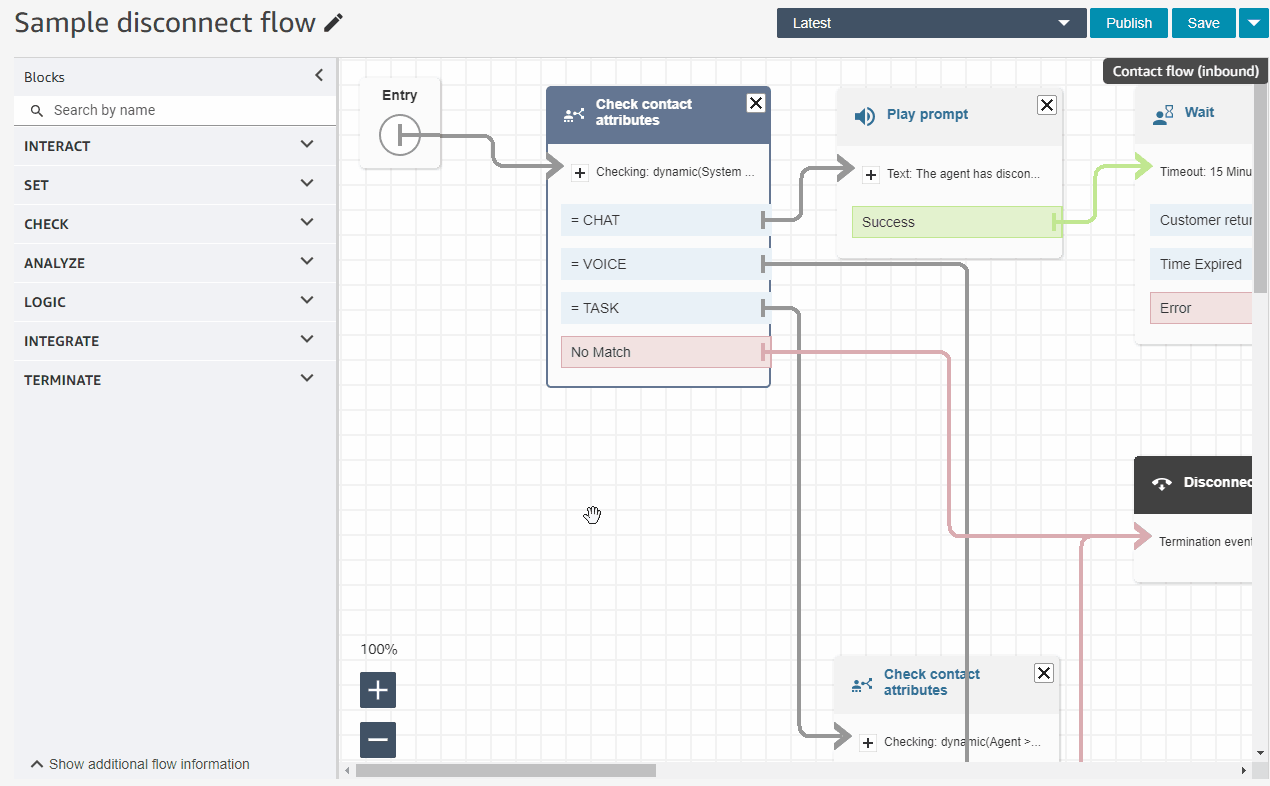Remove the Play prompt block with its X
The height and width of the screenshot is (786, 1270).
[x=1046, y=105]
